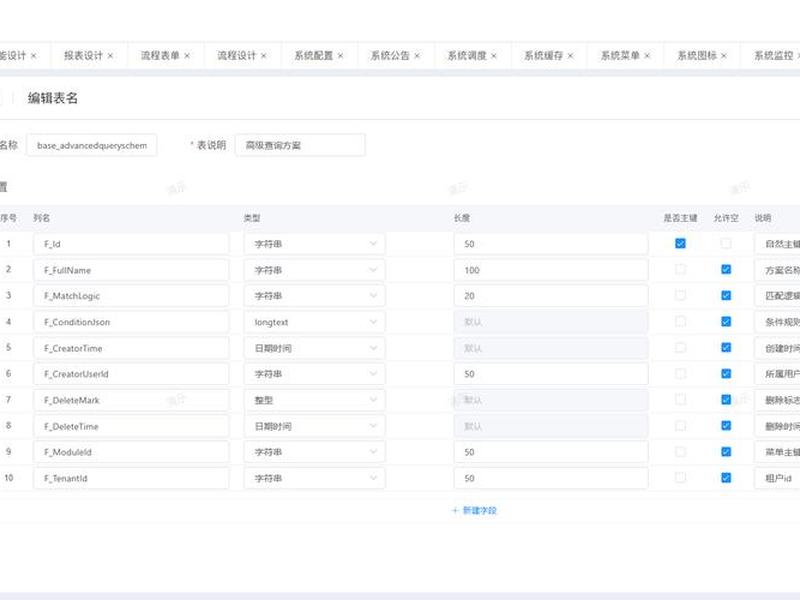Close the 流程表单 tab
Image resolution: width=800 pixels, height=600 pixels.
pos(187,56)
